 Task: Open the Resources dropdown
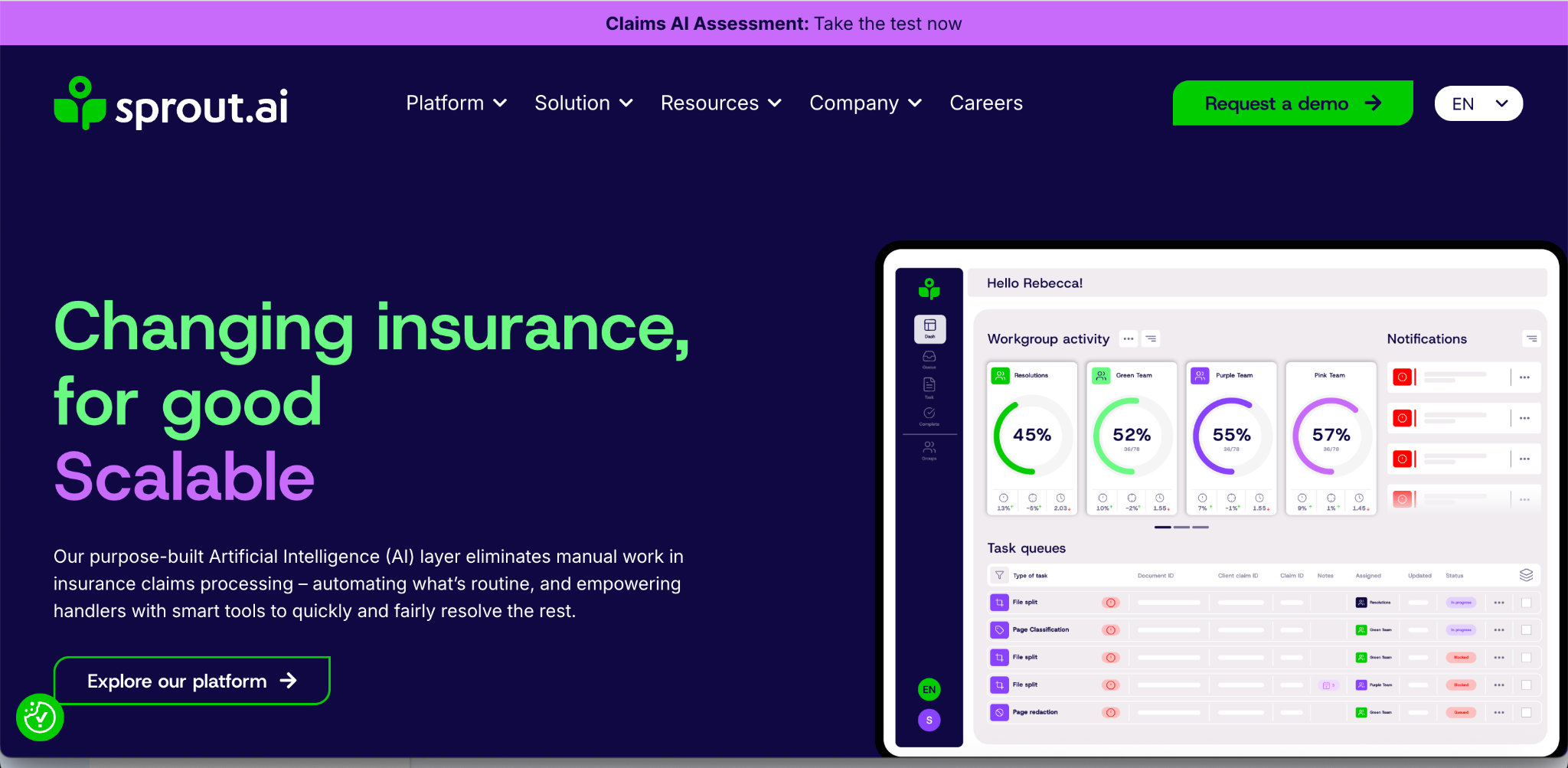(x=721, y=103)
